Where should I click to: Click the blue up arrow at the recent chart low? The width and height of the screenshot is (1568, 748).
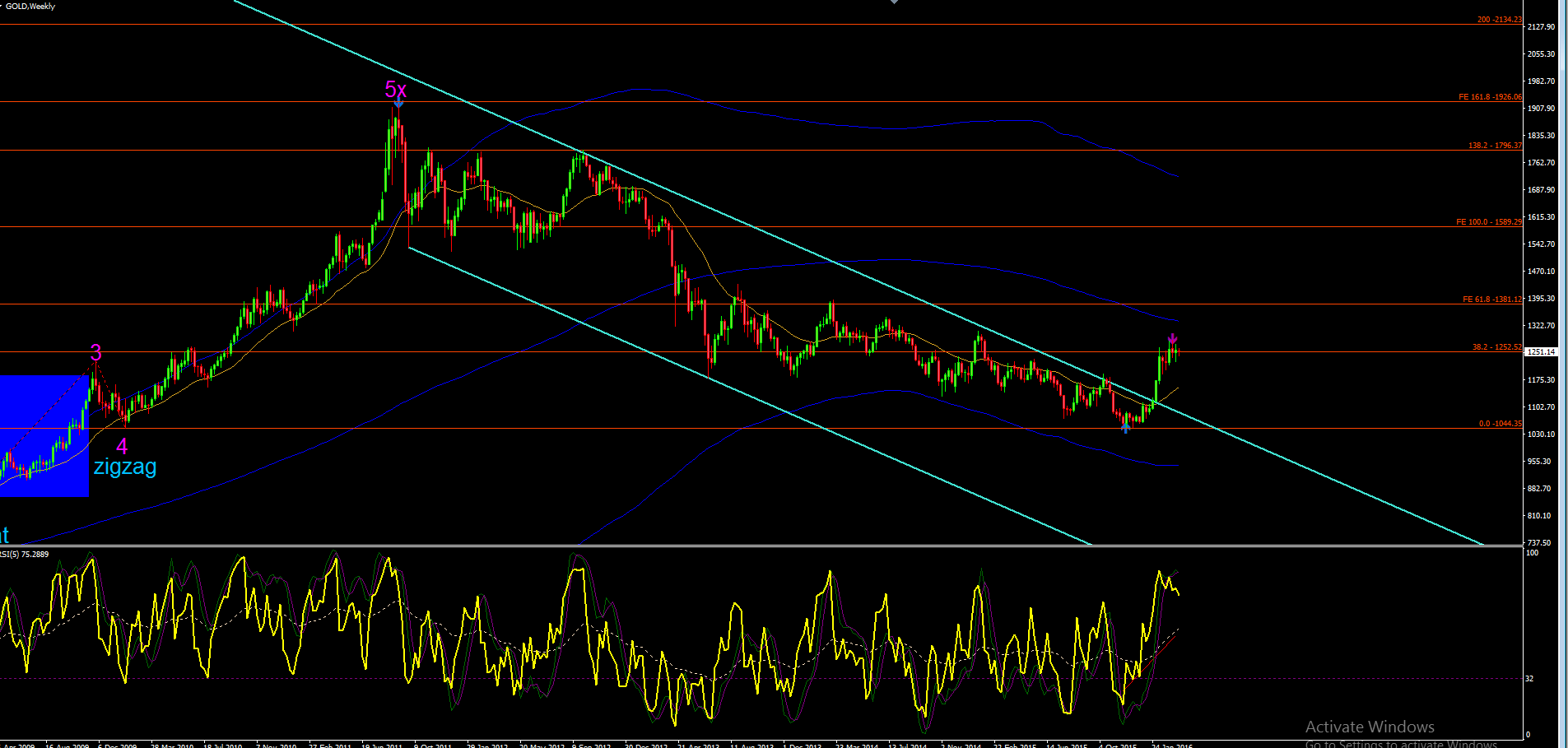1126,428
